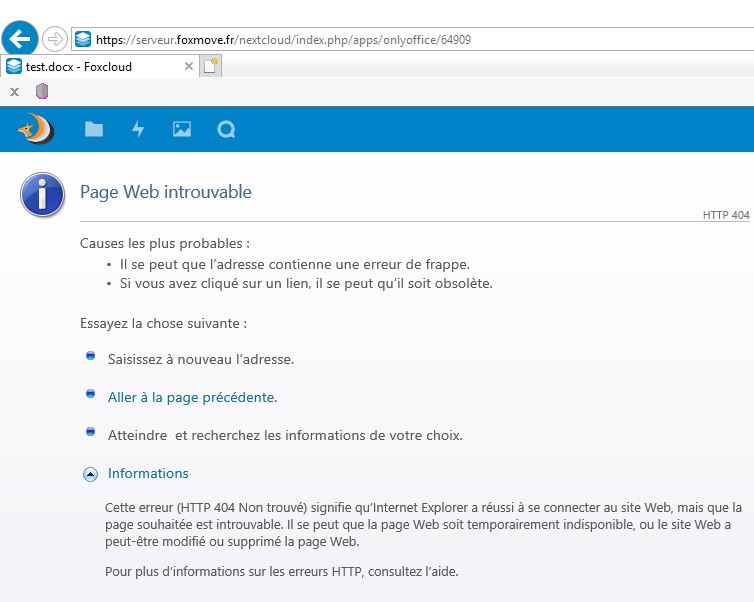Click the browser back arrow button
754x602 pixels.
tap(21, 39)
